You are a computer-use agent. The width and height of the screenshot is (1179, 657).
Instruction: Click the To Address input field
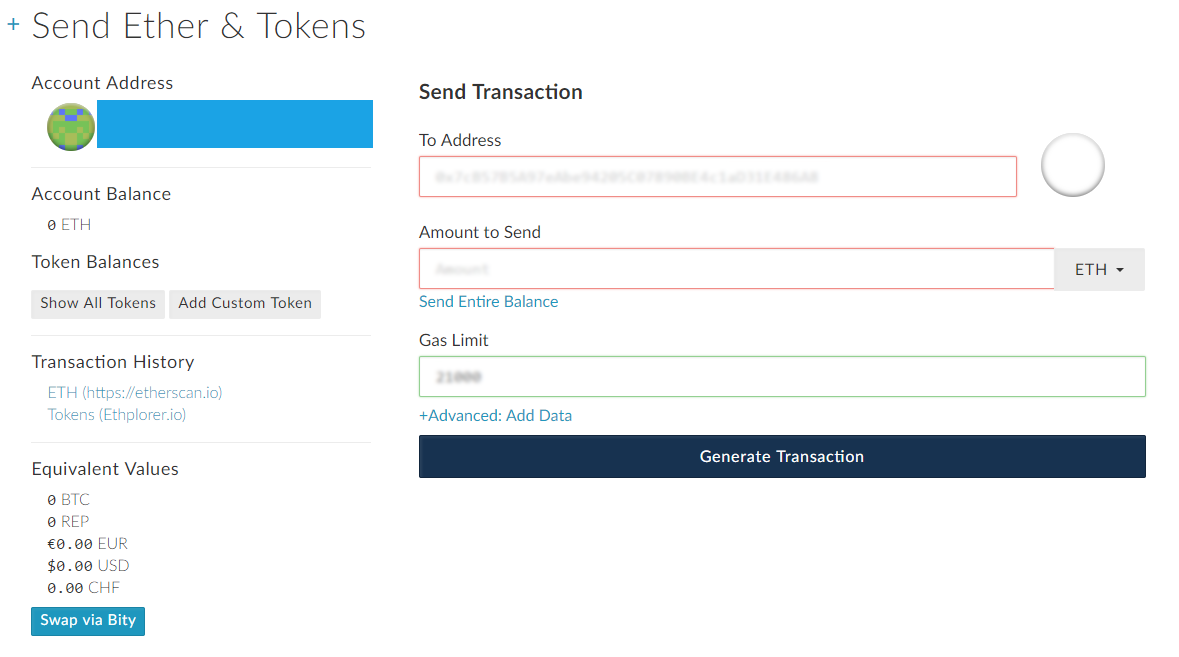coord(717,177)
